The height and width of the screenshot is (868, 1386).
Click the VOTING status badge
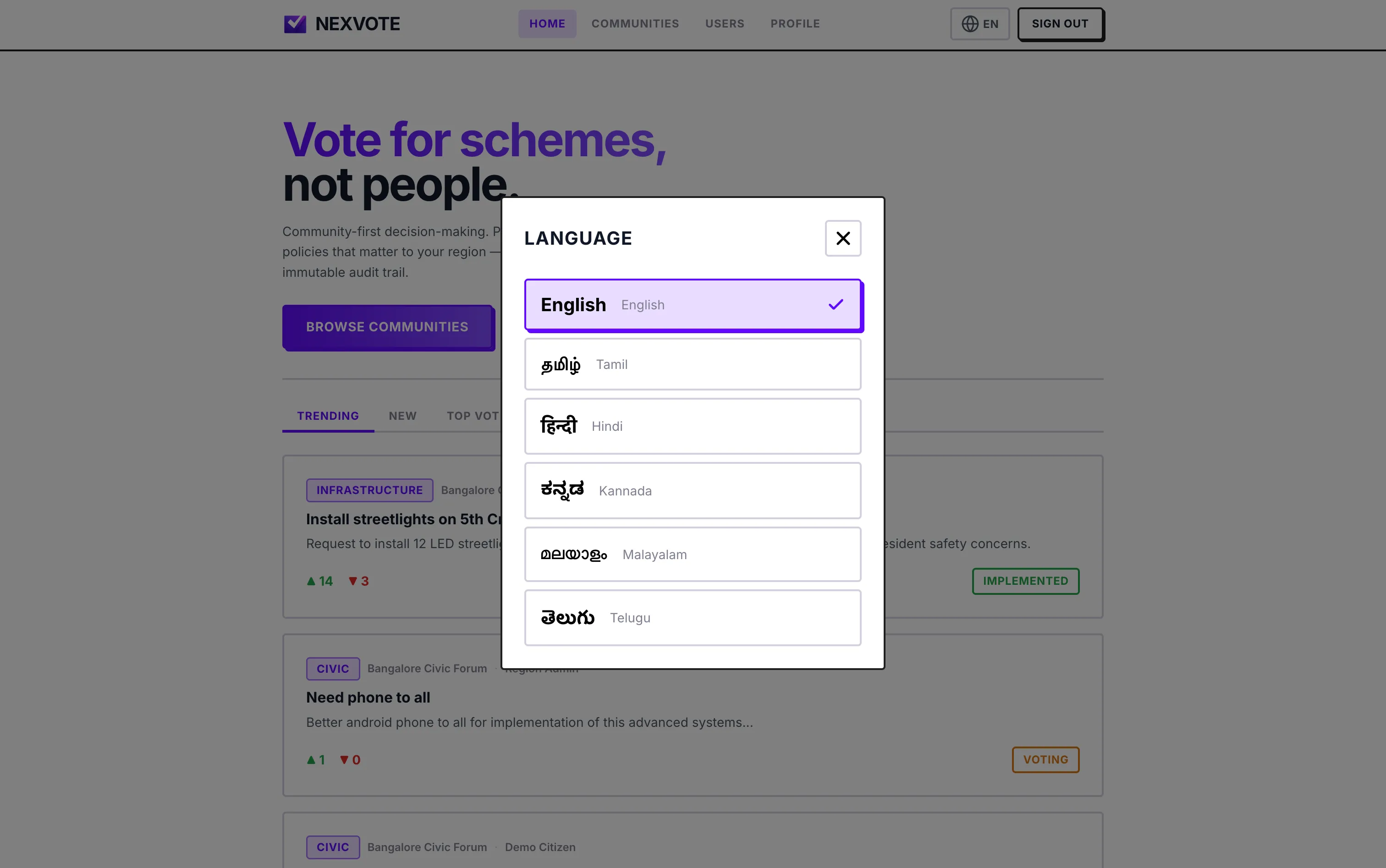point(1045,759)
